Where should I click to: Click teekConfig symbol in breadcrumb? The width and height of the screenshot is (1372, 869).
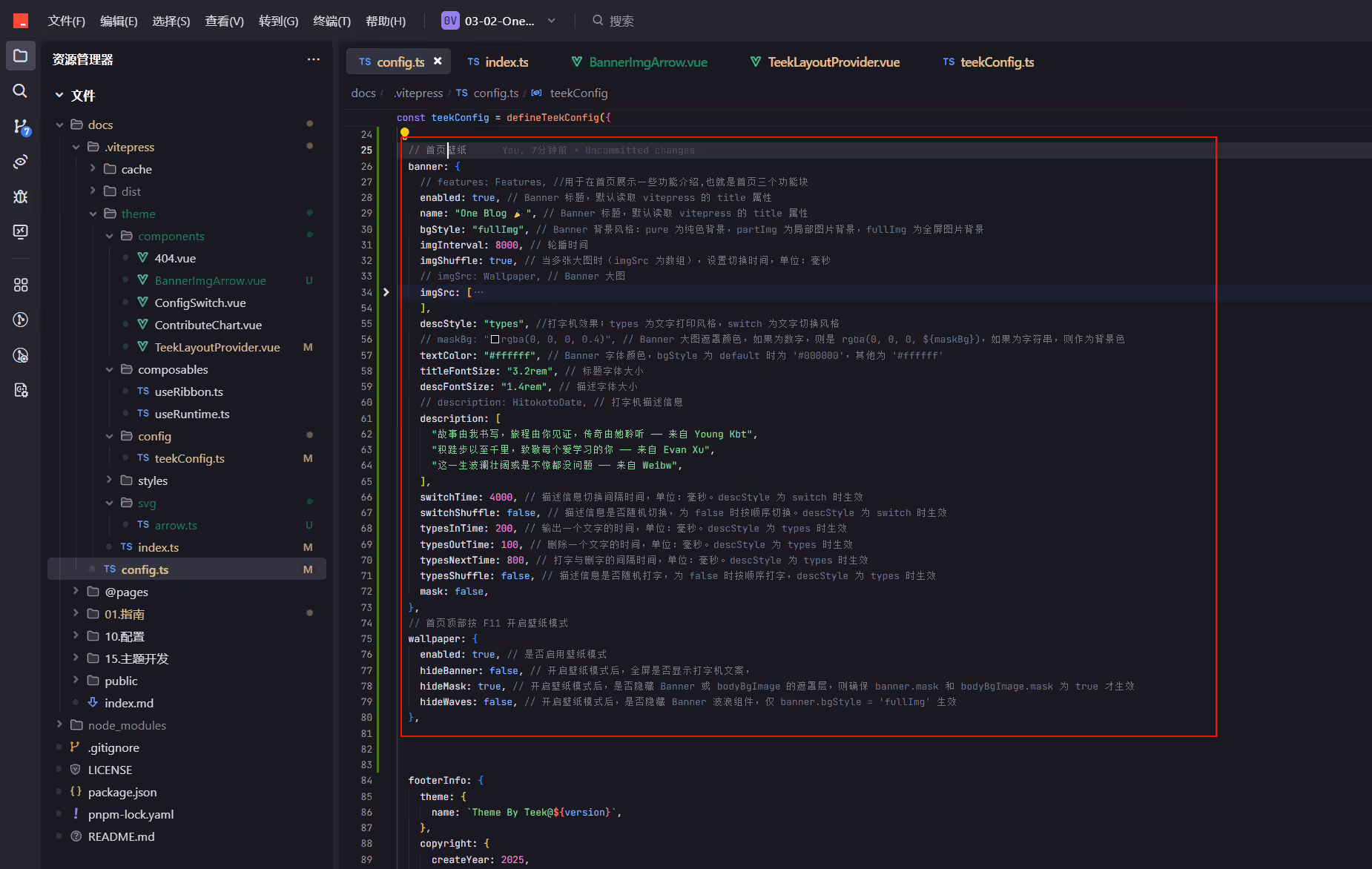[x=578, y=93]
